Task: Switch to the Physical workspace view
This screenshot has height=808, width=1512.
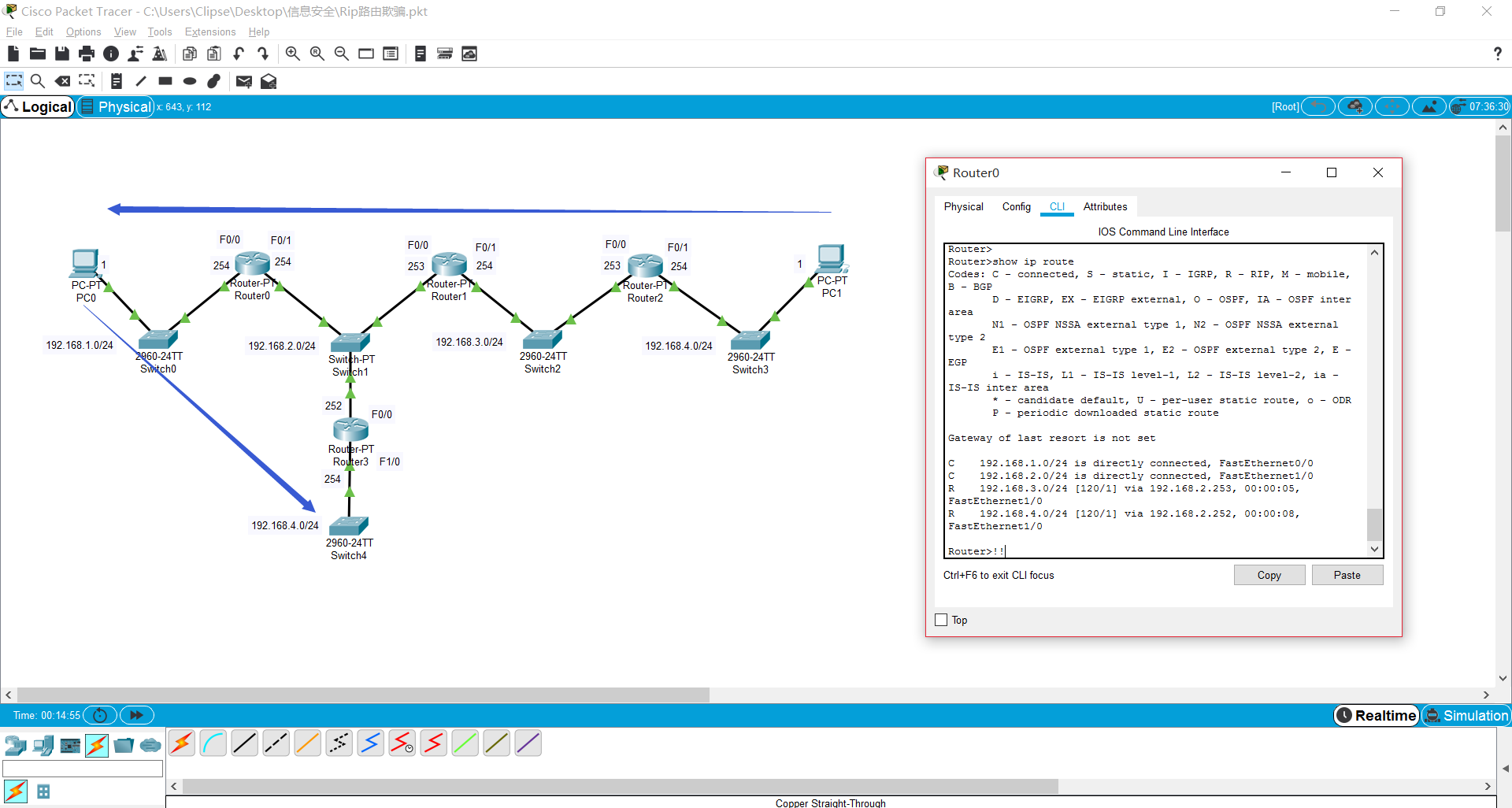Action: point(116,106)
